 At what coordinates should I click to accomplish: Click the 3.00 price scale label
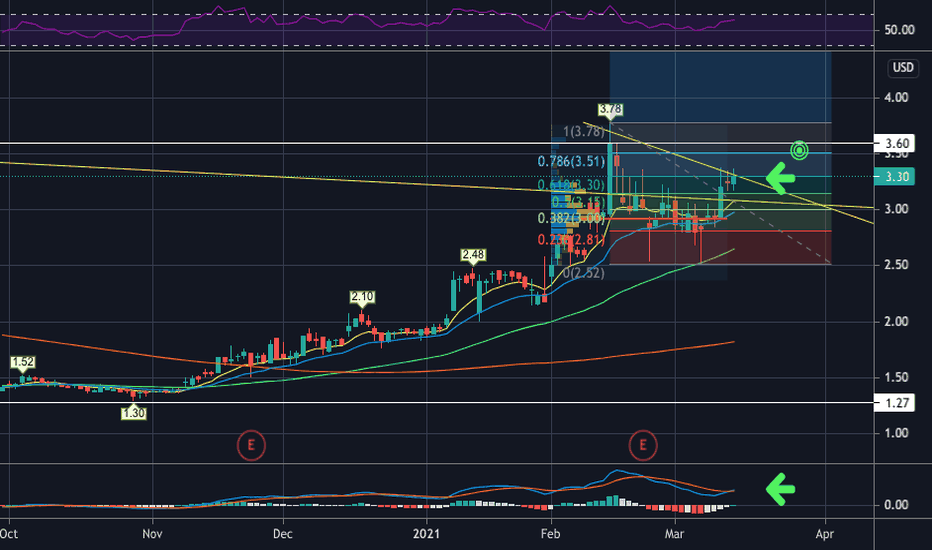point(896,209)
